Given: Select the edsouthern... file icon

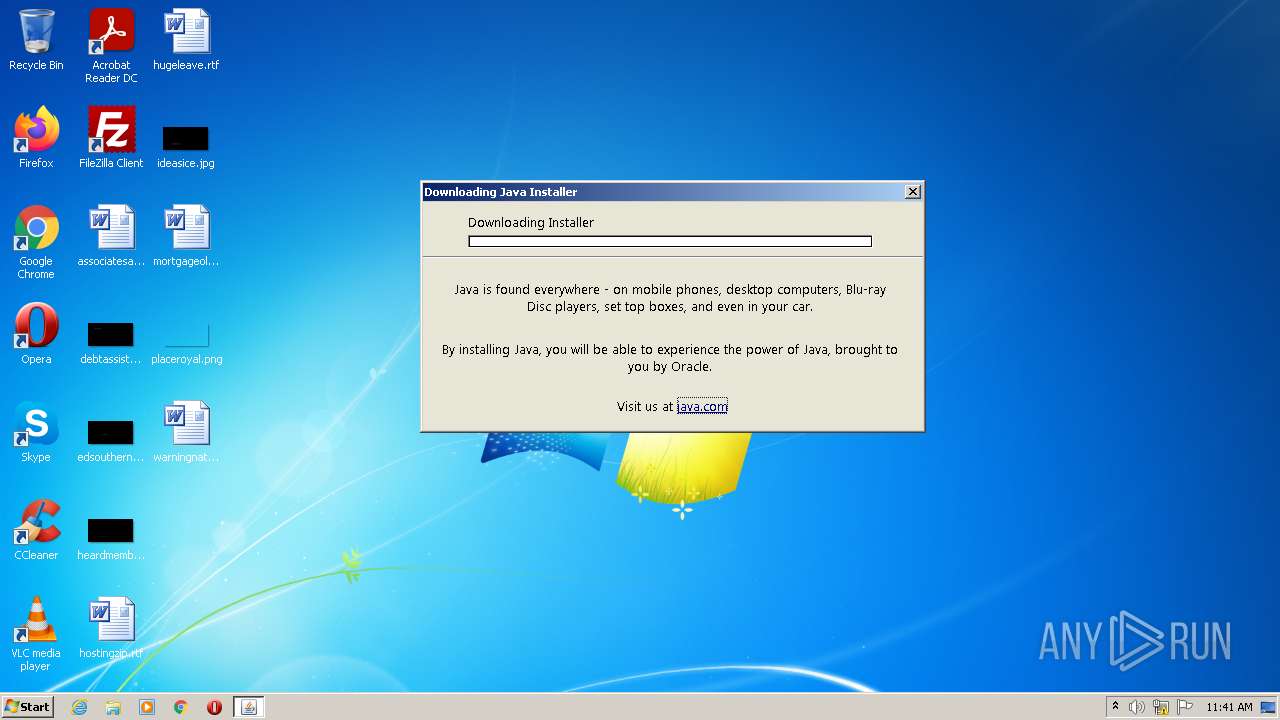Looking at the screenshot, I should (111, 441).
